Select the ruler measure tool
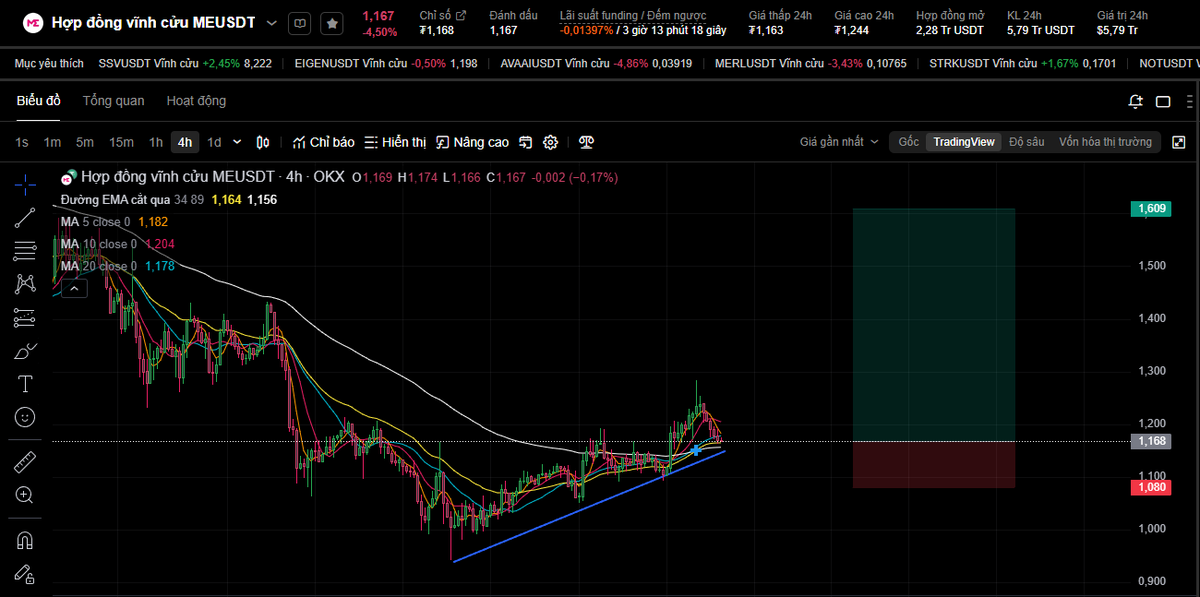1200x597 pixels. pyautogui.click(x=24, y=461)
